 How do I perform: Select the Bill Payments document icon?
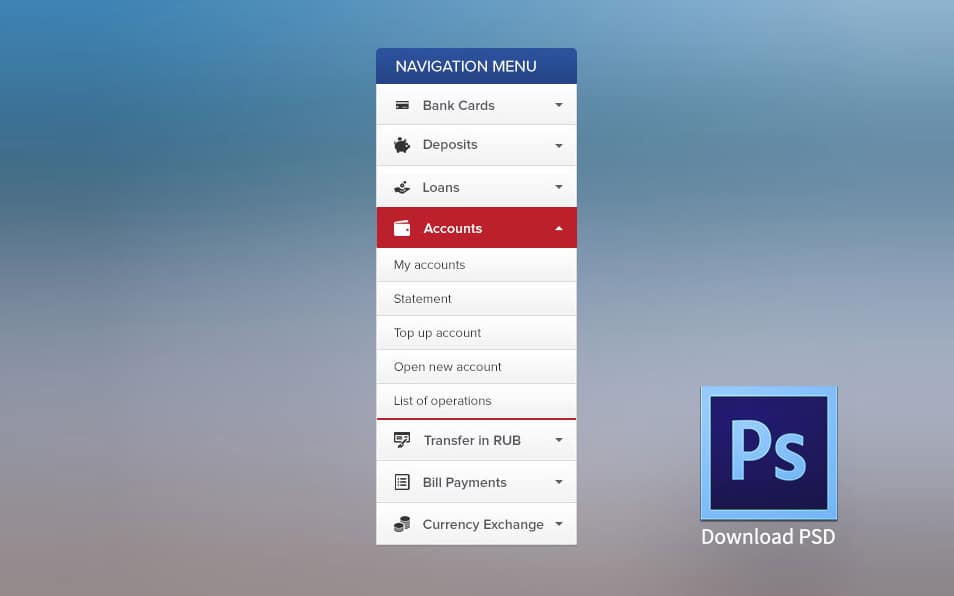pyautogui.click(x=403, y=481)
